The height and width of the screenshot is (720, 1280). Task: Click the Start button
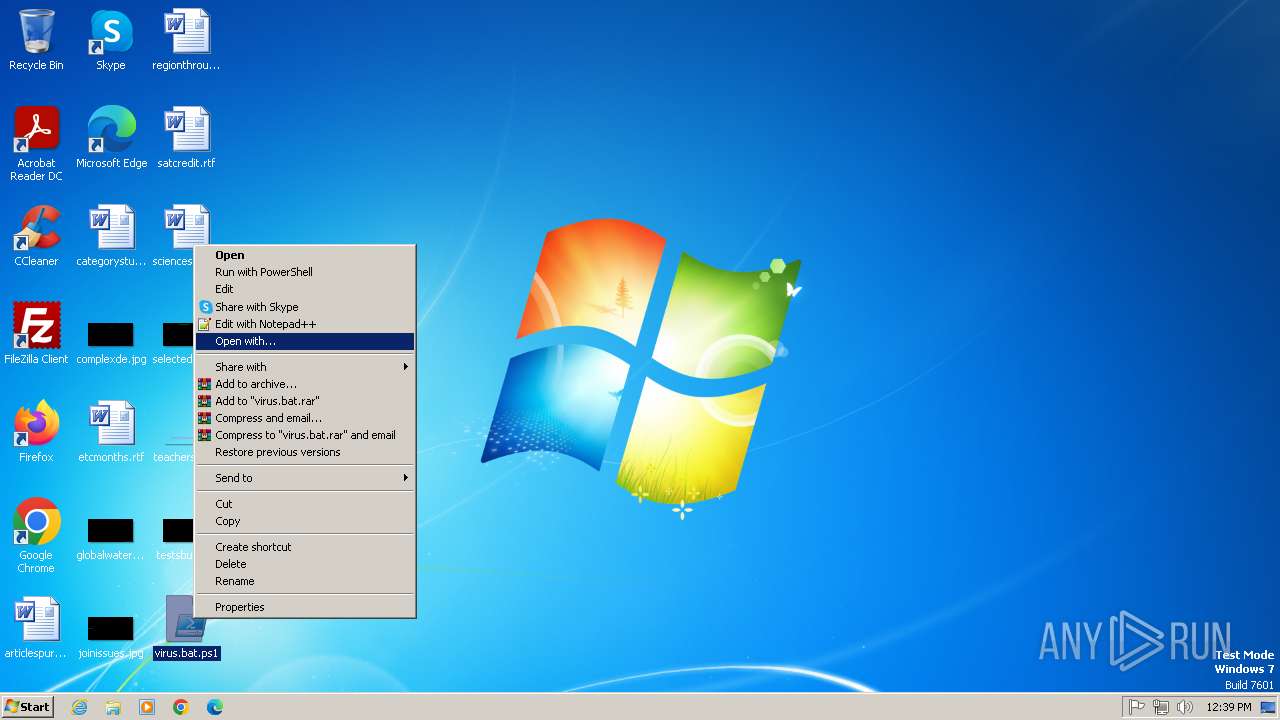click(x=28, y=706)
